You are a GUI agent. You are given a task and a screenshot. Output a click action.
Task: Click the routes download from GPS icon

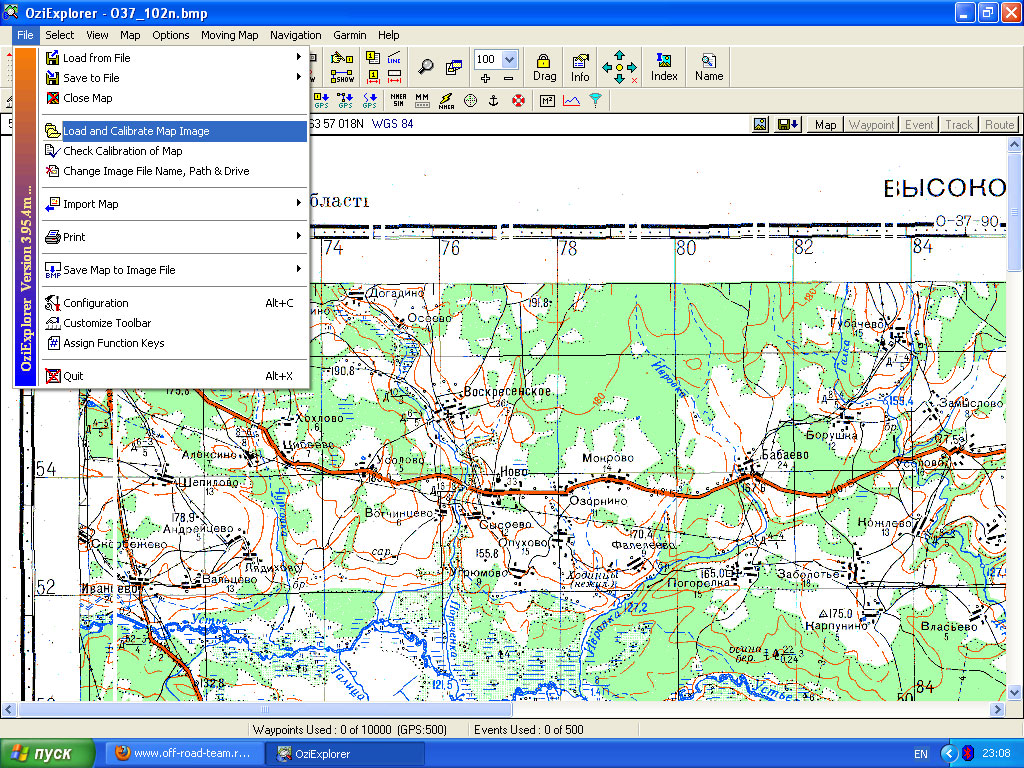coord(345,100)
